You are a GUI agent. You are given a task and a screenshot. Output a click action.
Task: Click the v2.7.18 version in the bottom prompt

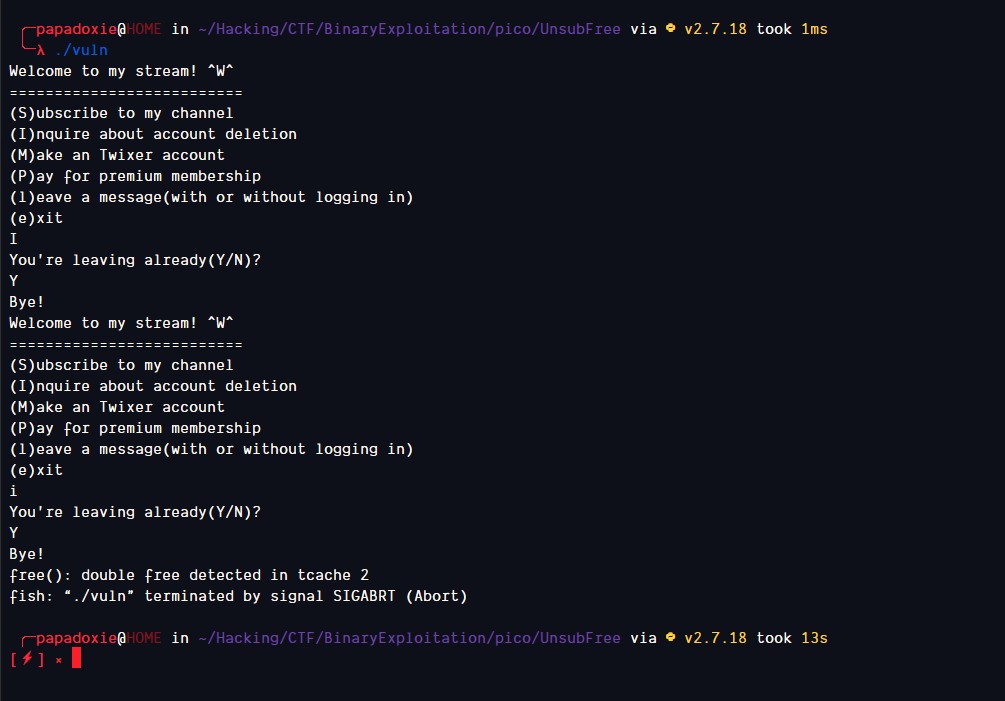click(715, 638)
